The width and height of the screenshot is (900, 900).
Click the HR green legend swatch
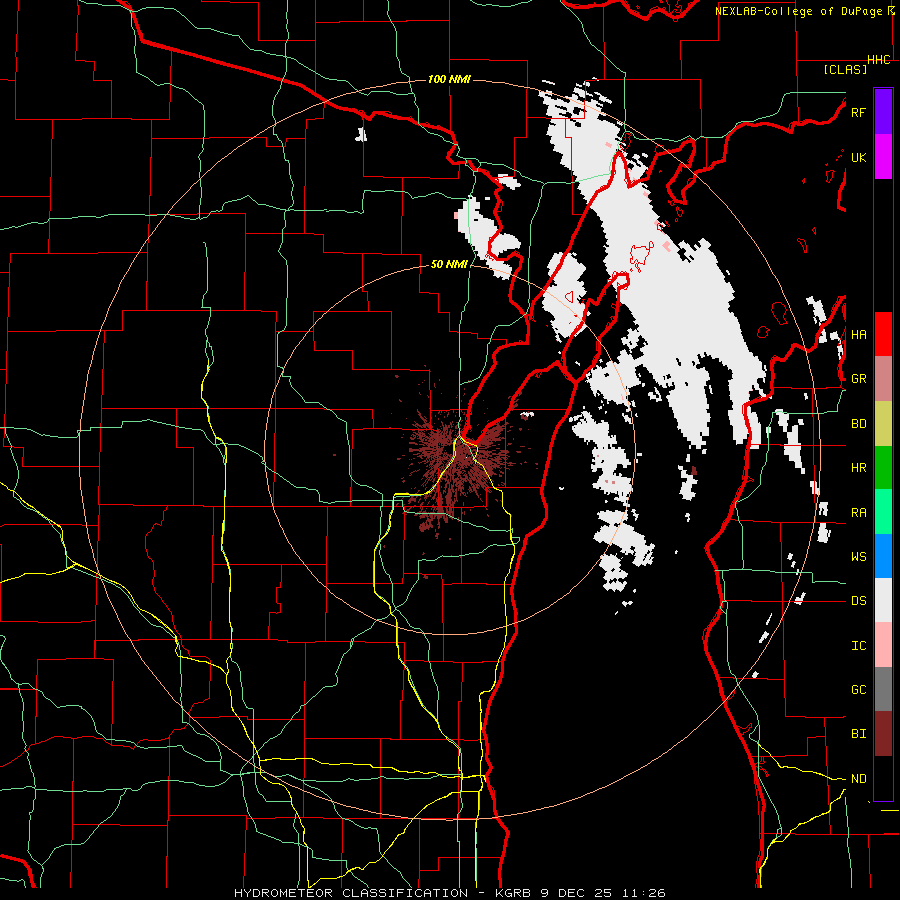pyautogui.click(x=883, y=468)
